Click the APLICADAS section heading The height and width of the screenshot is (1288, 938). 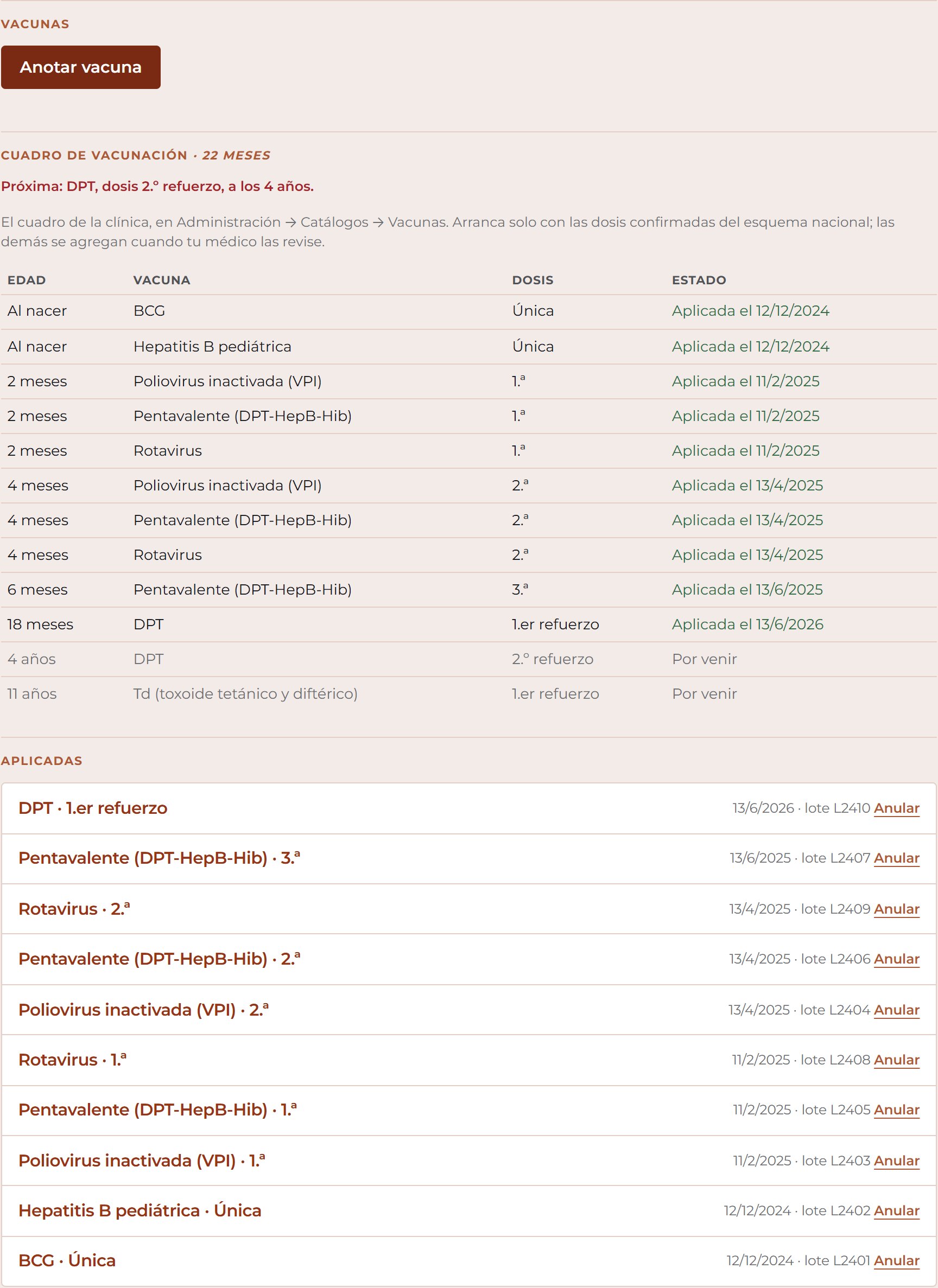click(41, 761)
